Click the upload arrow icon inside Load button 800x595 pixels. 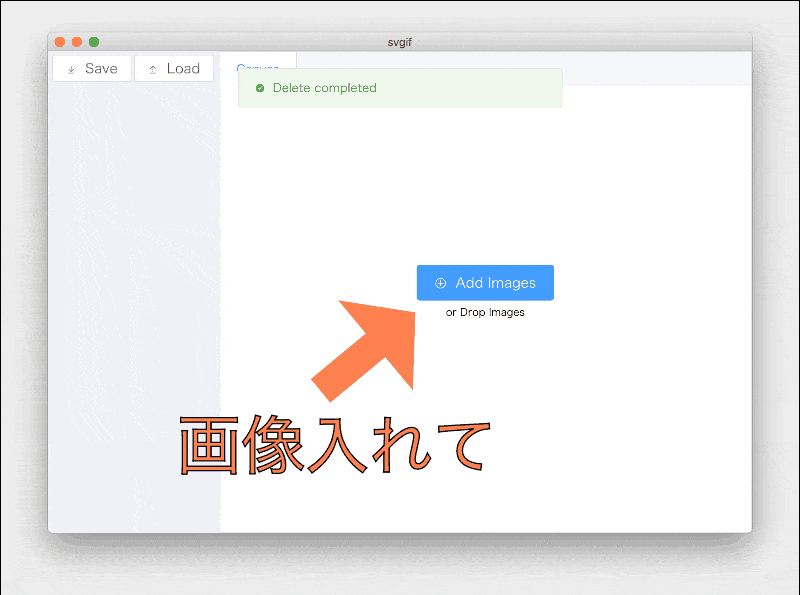point(155,68)
